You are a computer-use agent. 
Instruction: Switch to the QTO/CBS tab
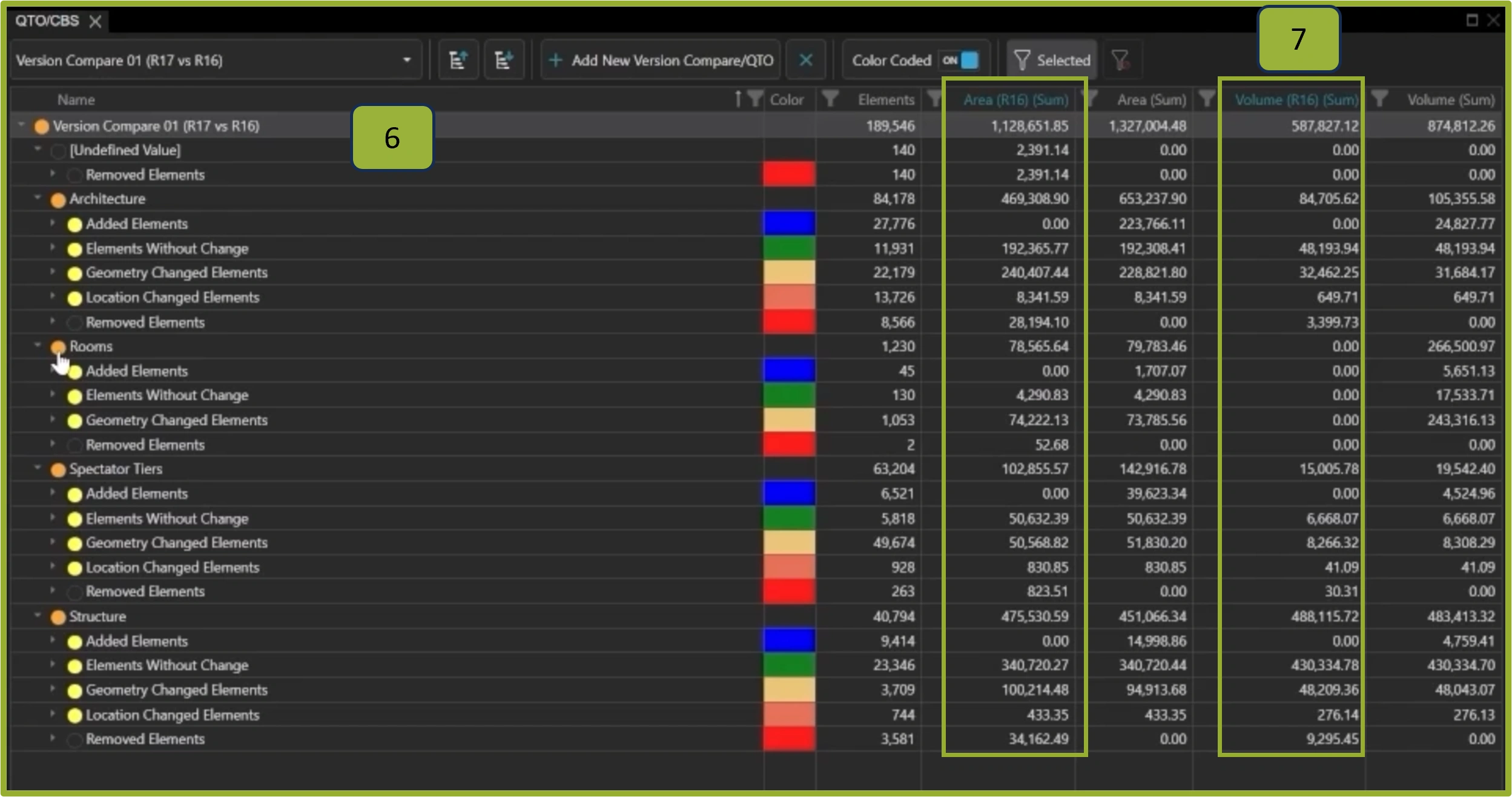47,21
